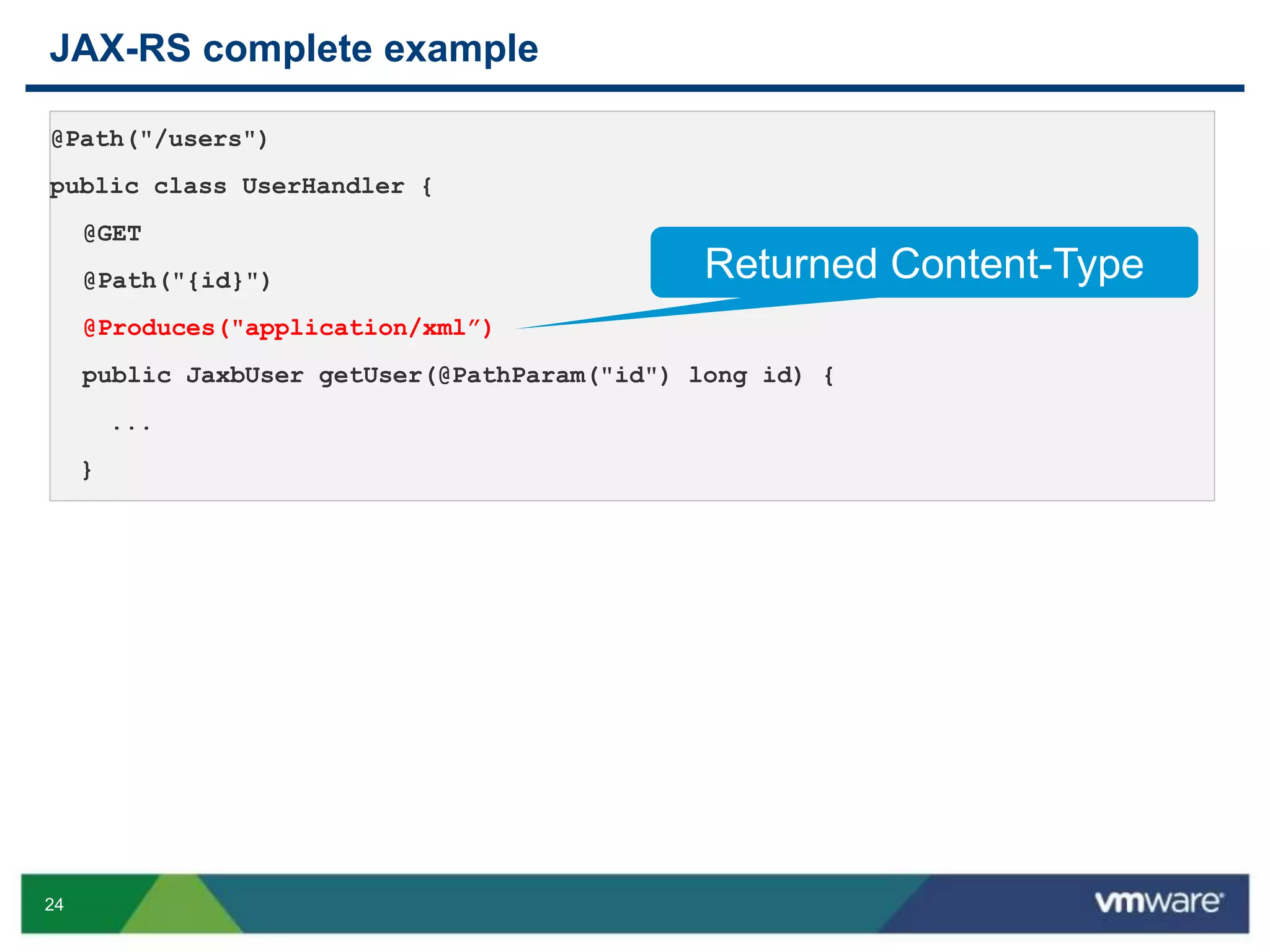Select the Returned Content-Type callout bubble
Screen dimensions: 1270x952
click(x=923, y=263)
